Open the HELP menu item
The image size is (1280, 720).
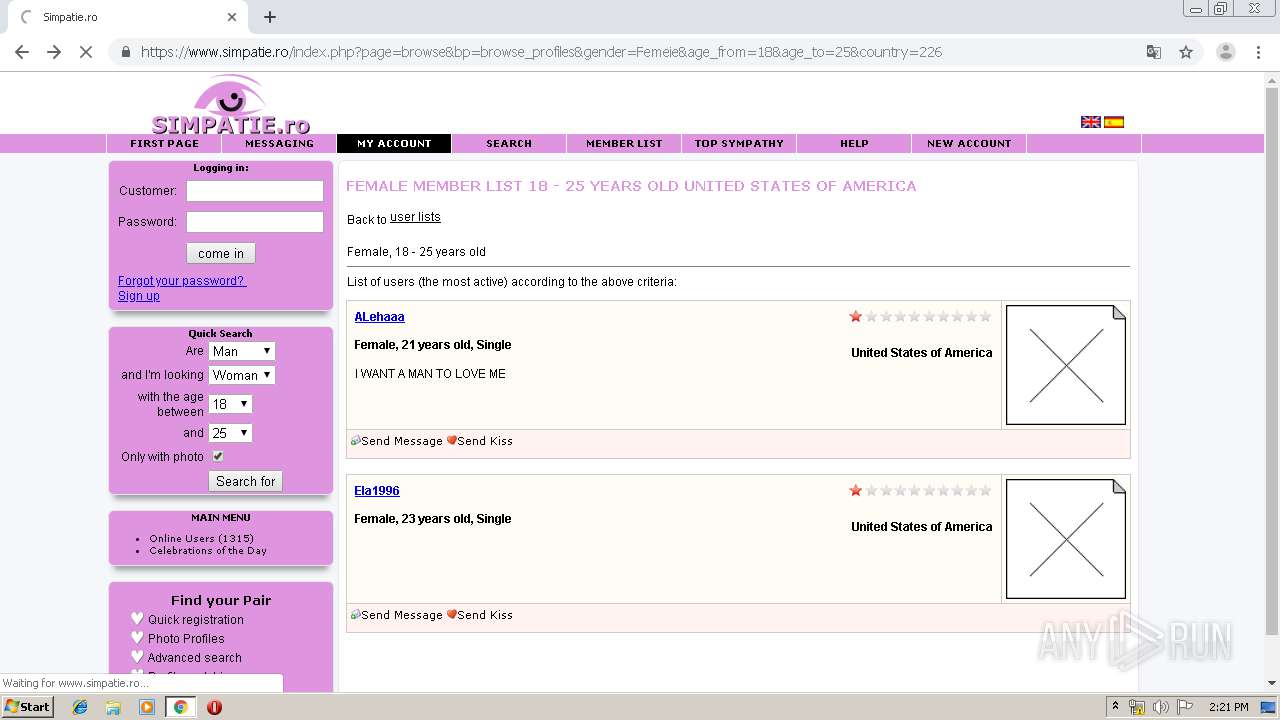[854, 143]
